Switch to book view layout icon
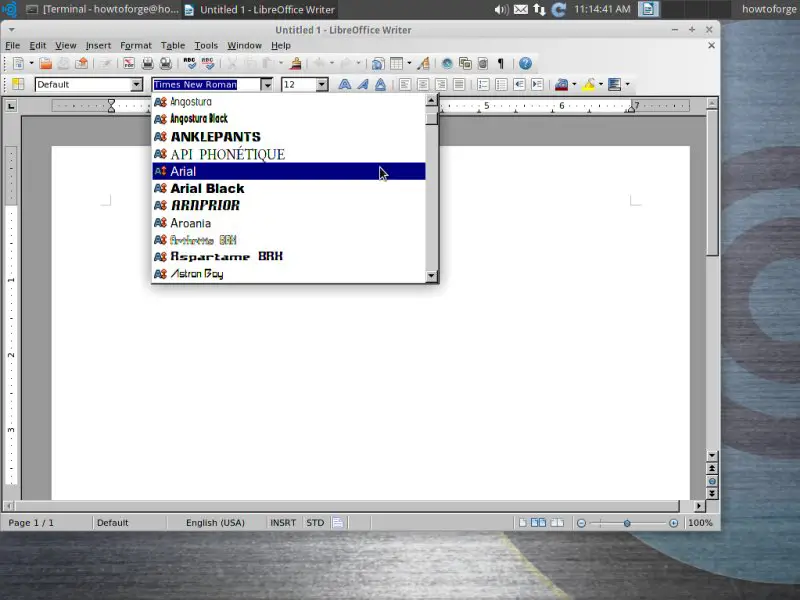 pos(557,522)
